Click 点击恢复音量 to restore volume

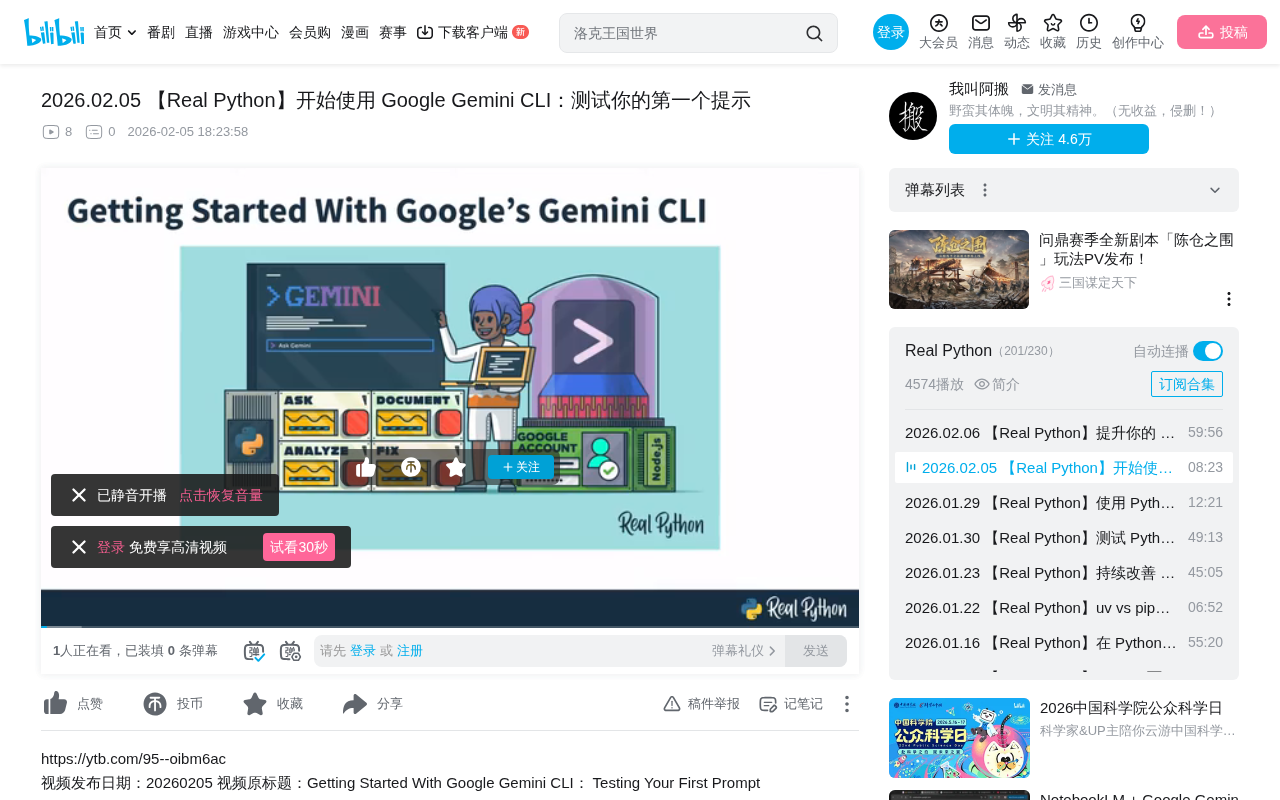221,495
